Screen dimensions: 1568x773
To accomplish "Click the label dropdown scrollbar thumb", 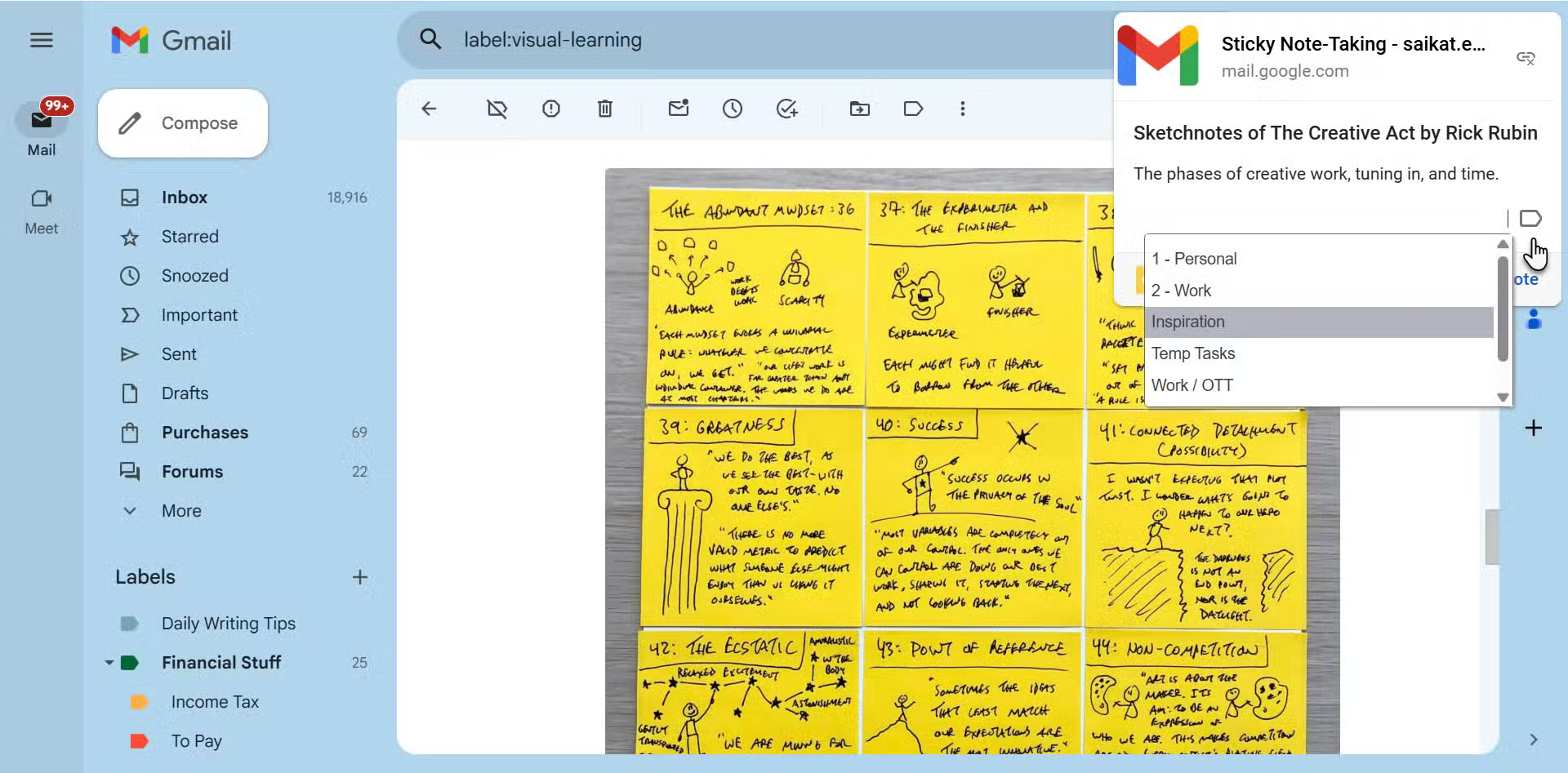I will (1503, 309).
